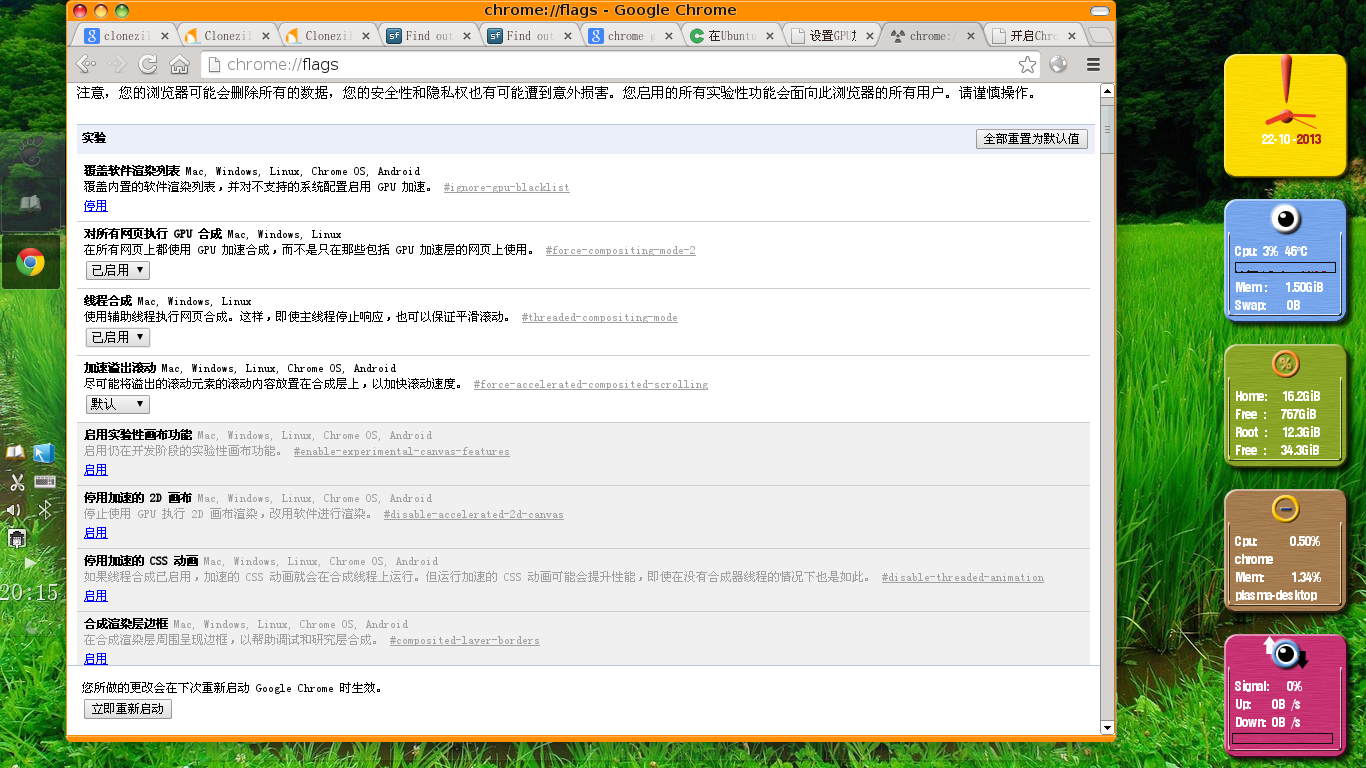Click the yellow clock date widget
Viewport: 1366px width, 768px height.
coord(1285,115)
